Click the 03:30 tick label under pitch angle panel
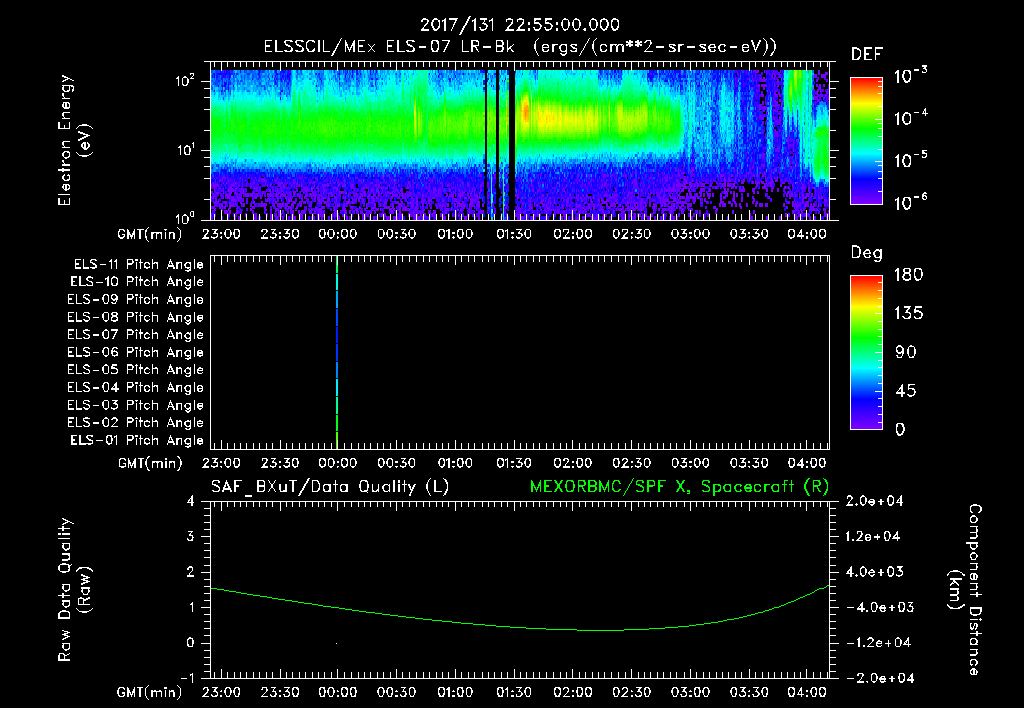Screen dimensions: 1024x708 pos(748,463)
